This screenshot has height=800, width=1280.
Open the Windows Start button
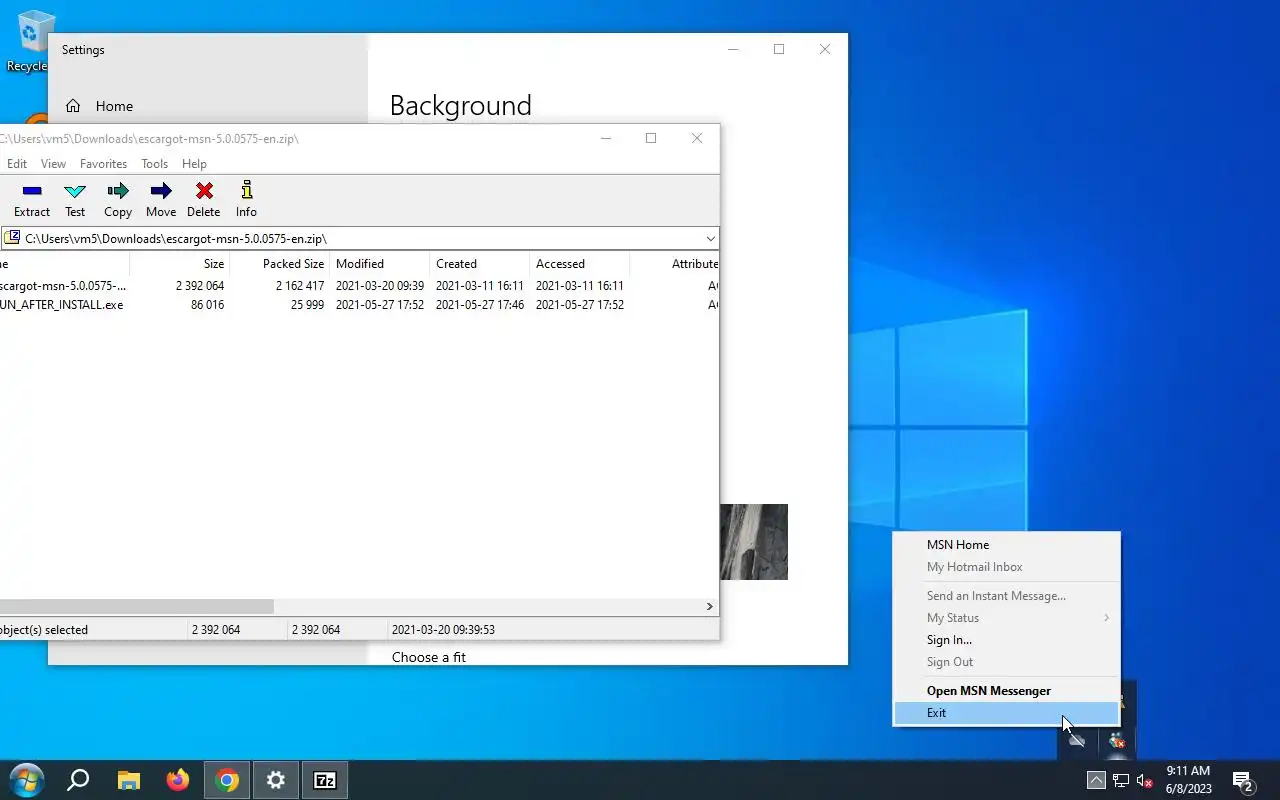26,780
